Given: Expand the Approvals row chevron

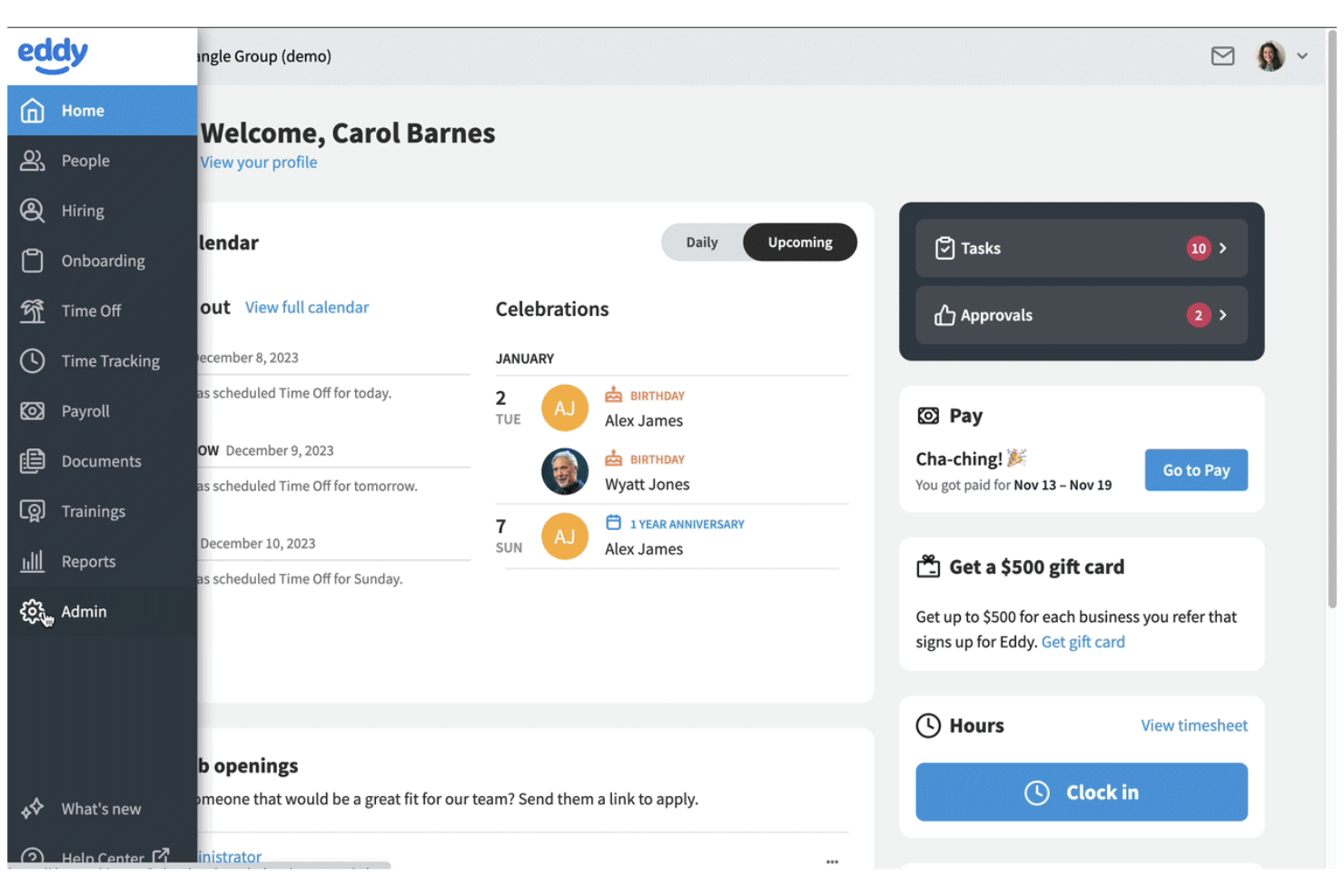Looking at the screenshot, I should tap(1223, 315).
